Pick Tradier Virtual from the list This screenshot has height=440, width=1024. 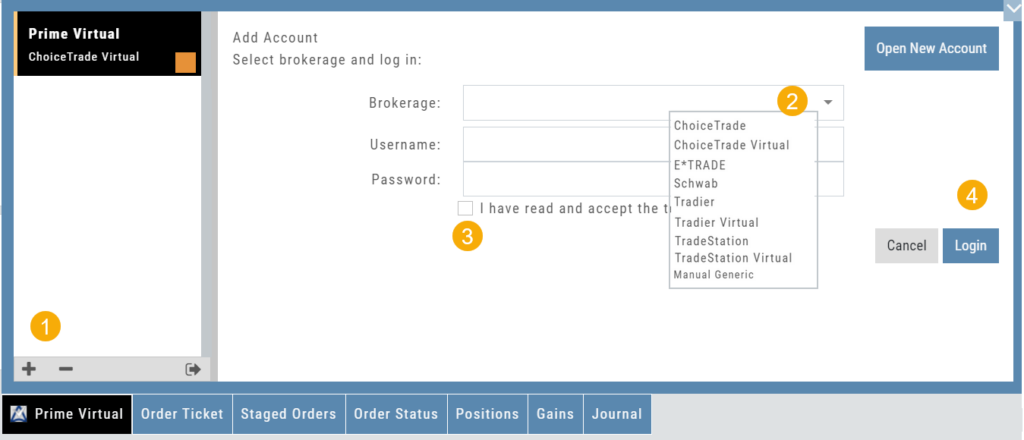click(x=716, y=223)
